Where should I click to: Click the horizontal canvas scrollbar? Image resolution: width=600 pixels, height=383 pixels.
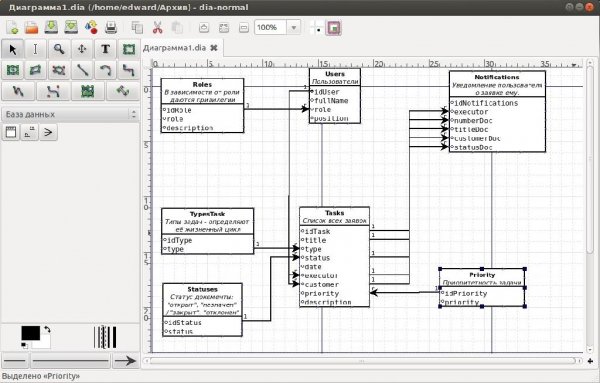point(363,360)
